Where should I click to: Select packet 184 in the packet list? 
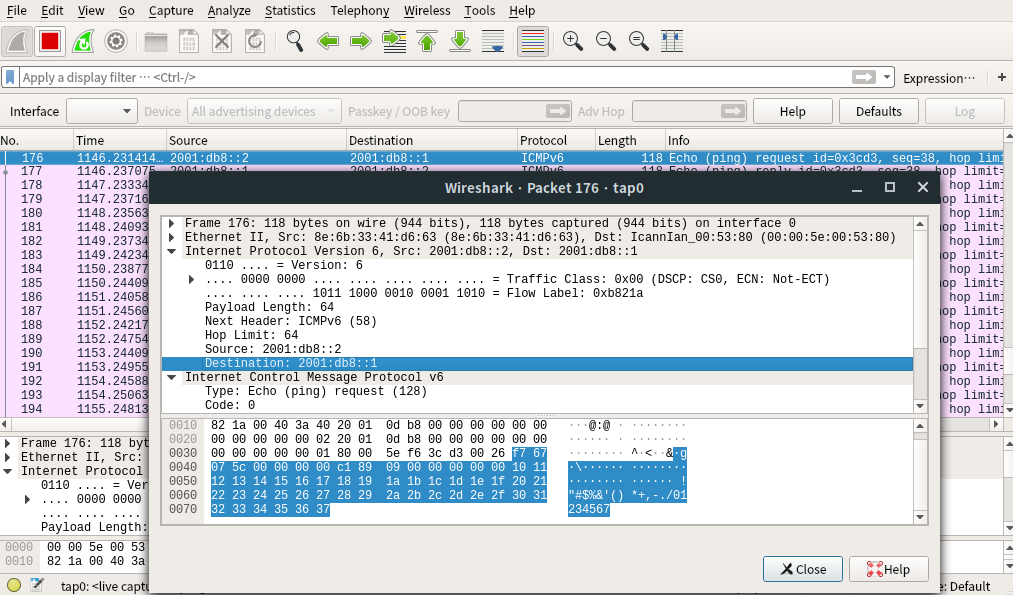74,269
